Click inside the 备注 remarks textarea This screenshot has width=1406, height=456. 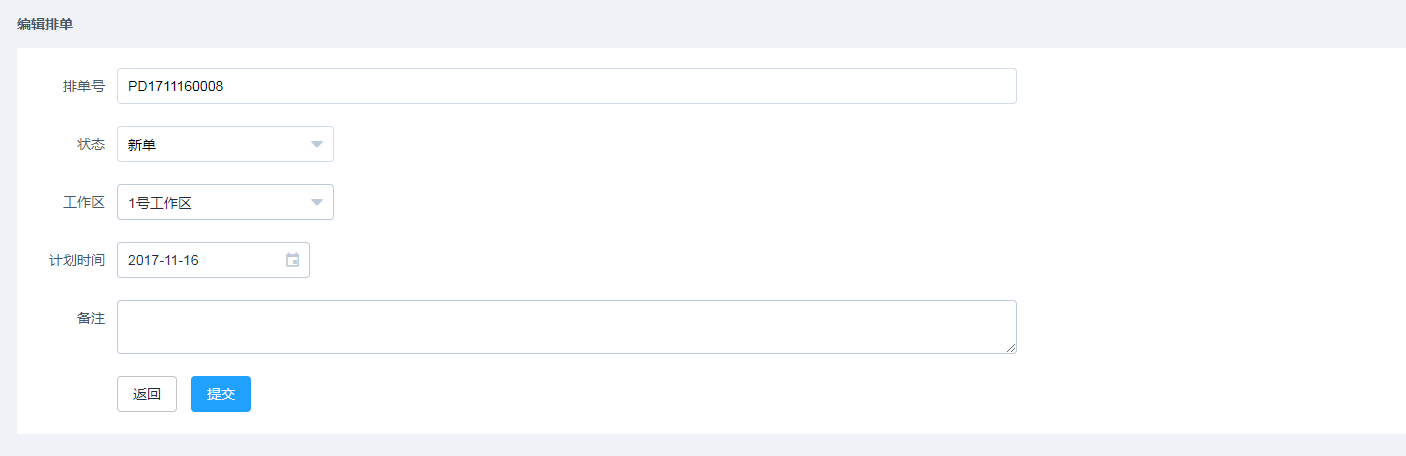pyautogui.click(x=567, y=327)
